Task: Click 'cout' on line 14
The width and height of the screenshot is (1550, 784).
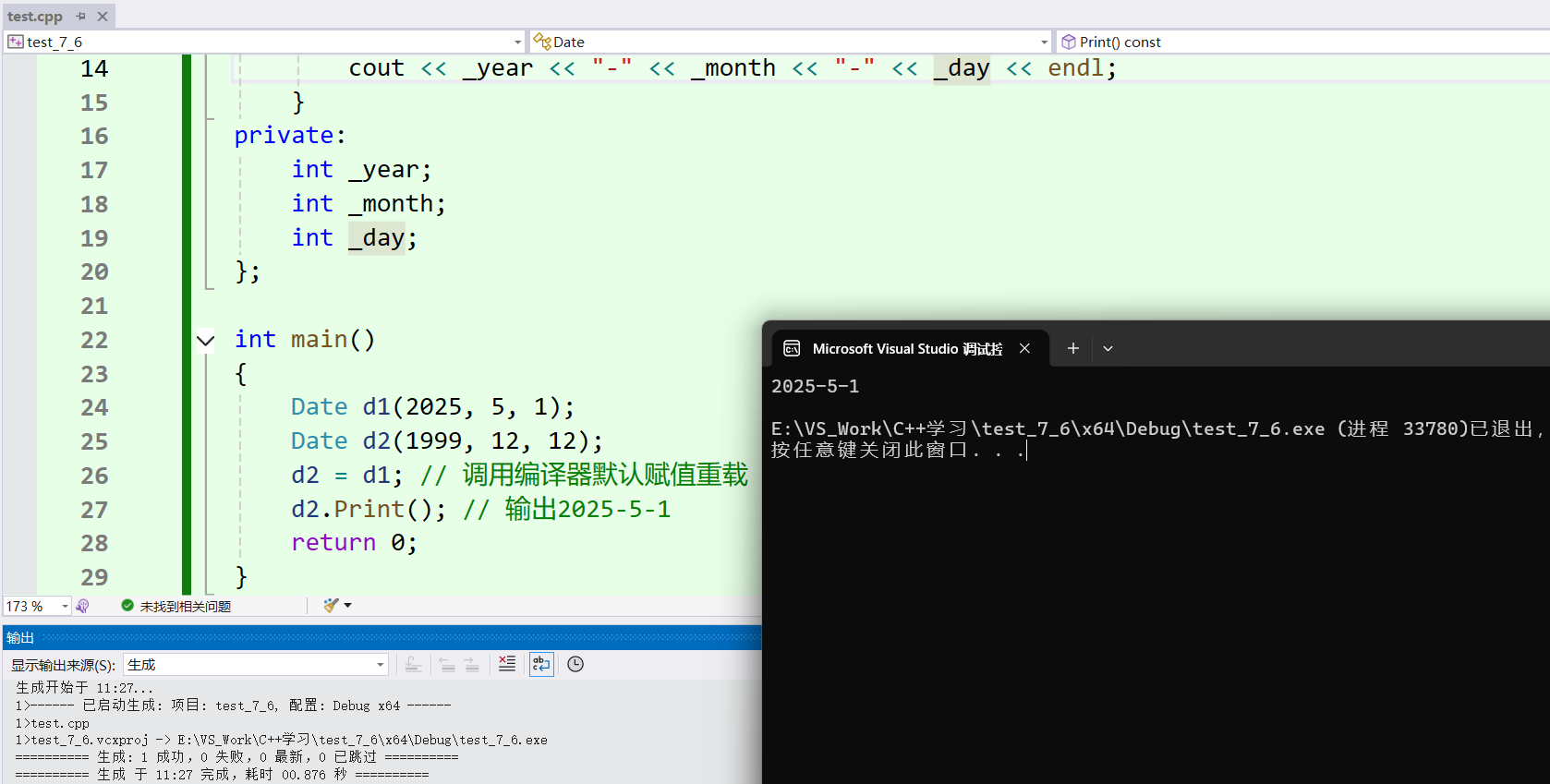Action: [x=376, y=68]
